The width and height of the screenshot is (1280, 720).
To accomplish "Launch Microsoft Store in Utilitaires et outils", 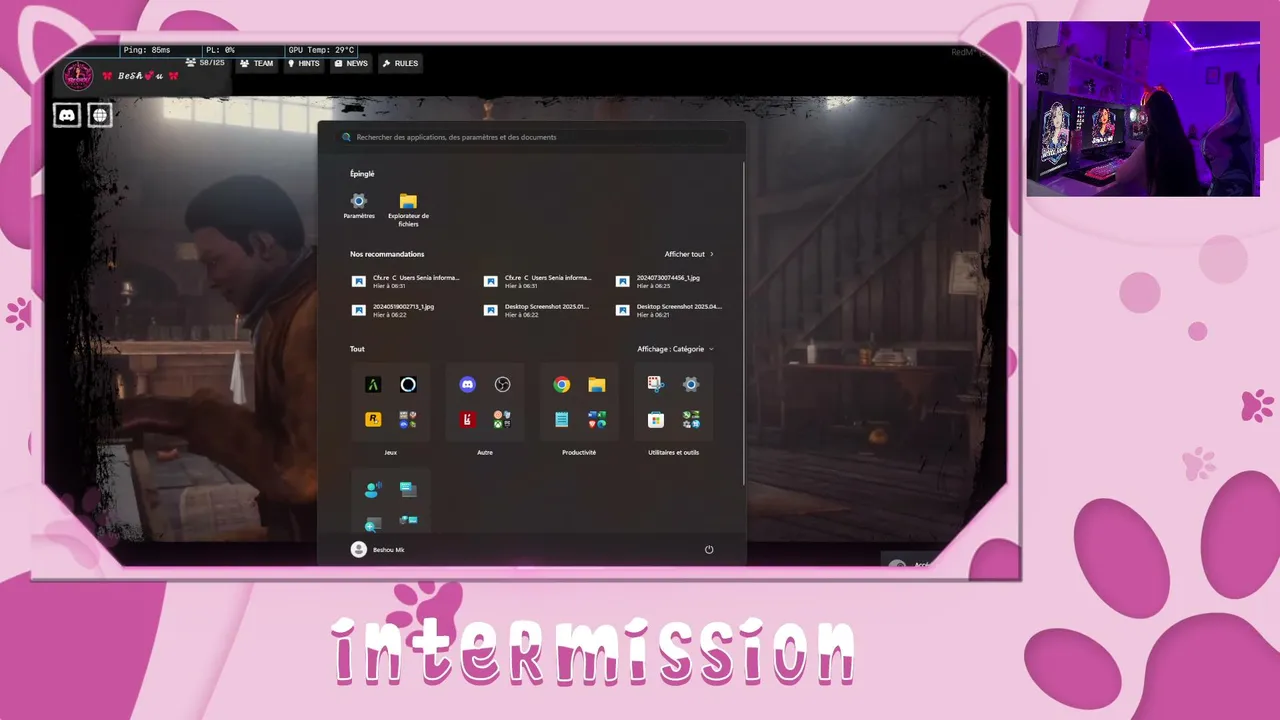I will (x=655, y=420).
